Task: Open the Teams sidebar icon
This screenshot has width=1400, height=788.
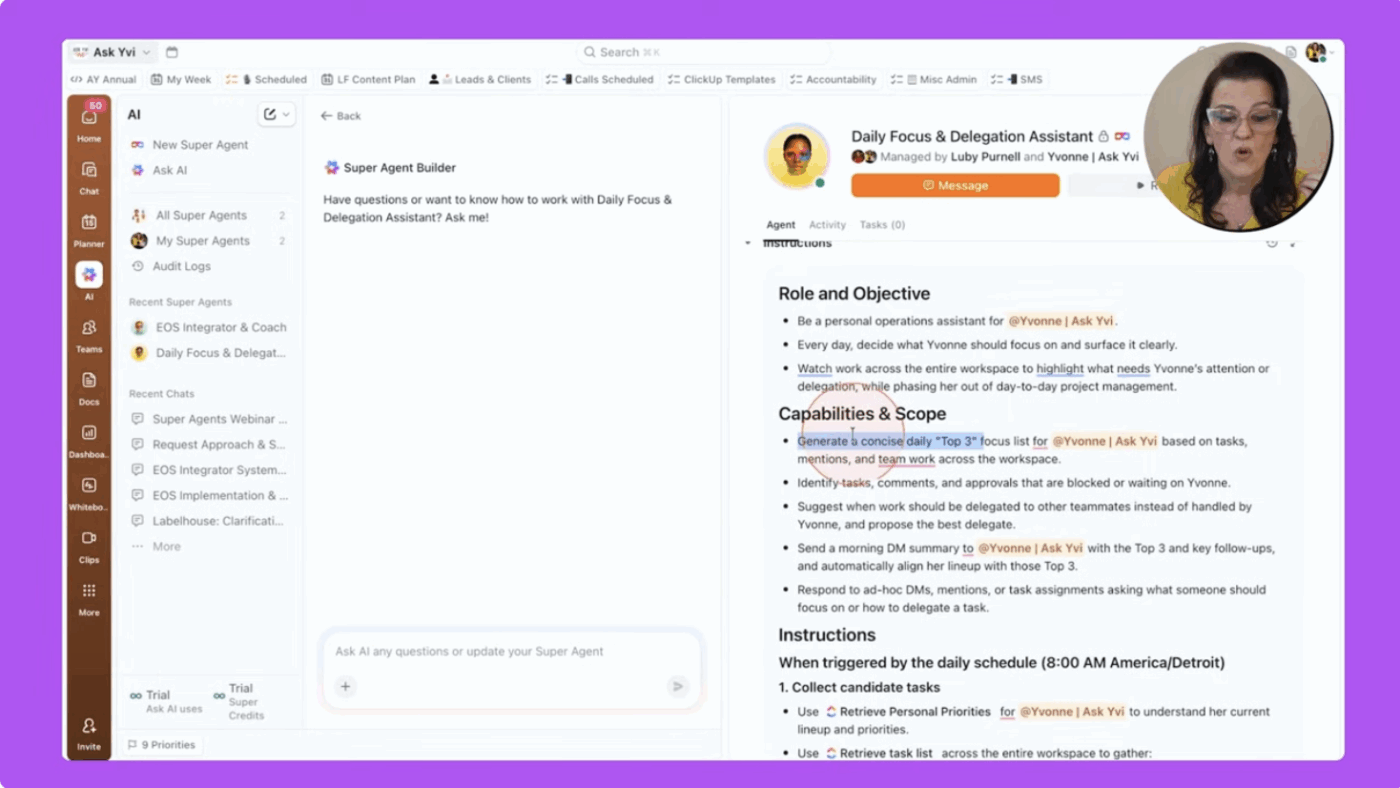Action: [x=89, y=335]
